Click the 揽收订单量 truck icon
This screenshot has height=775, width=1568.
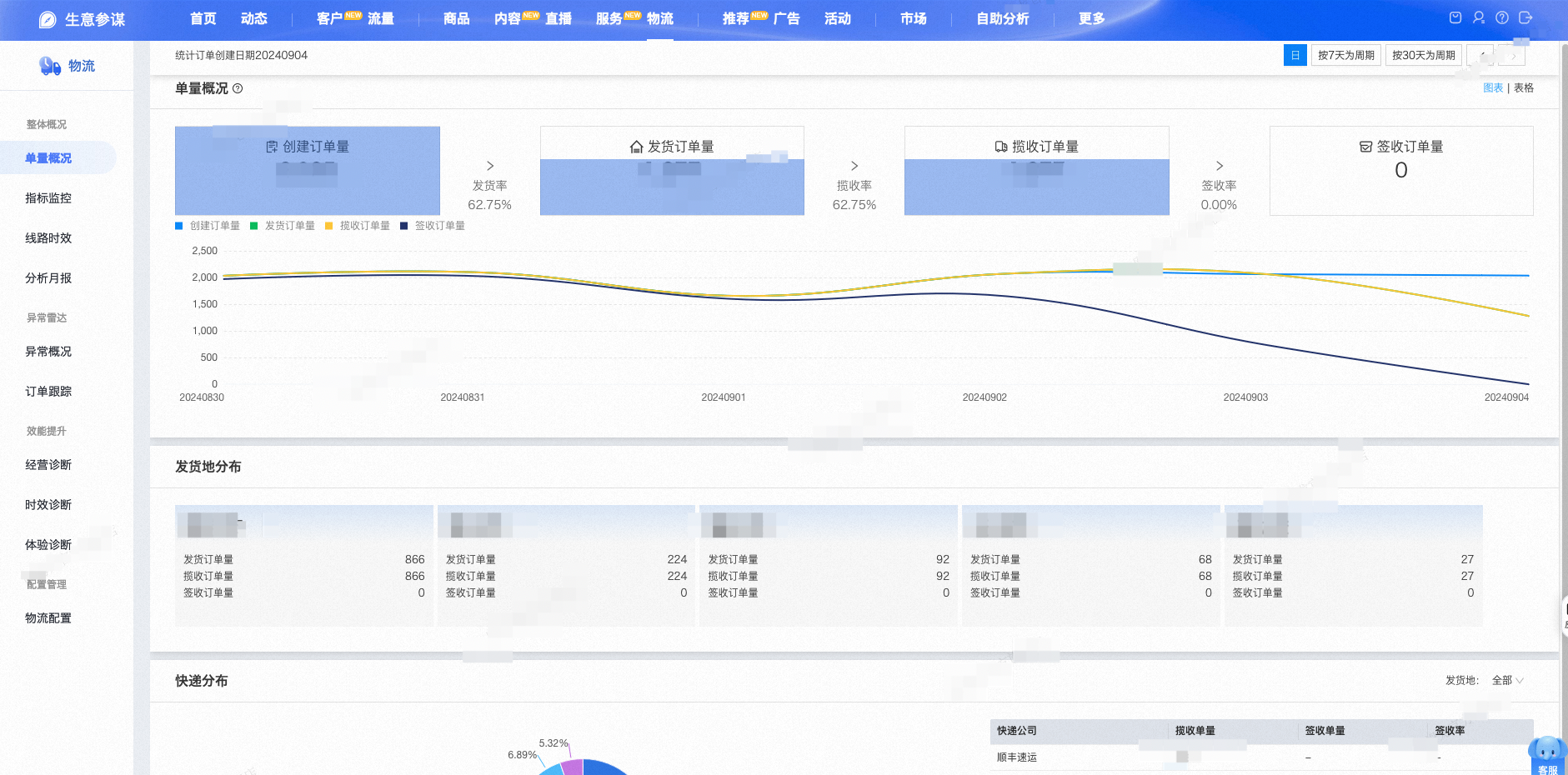[x=1001, y=147]
